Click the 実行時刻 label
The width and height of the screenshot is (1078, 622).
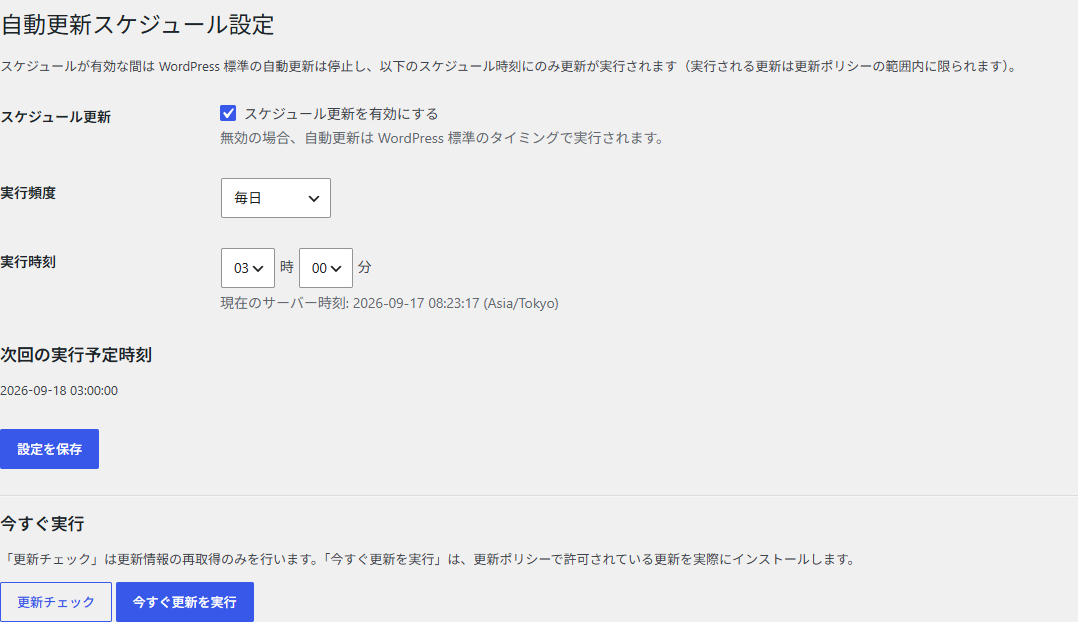pyautogui.click(x=28, y=262)
